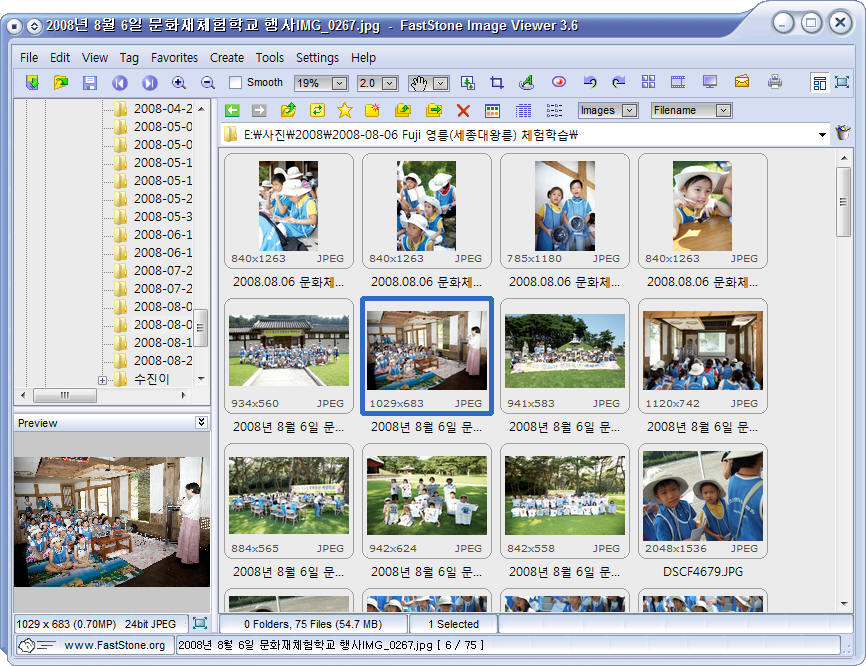The image size is (866, 666).
Task: Go to next image button
Action: click(x=150, y=83)
